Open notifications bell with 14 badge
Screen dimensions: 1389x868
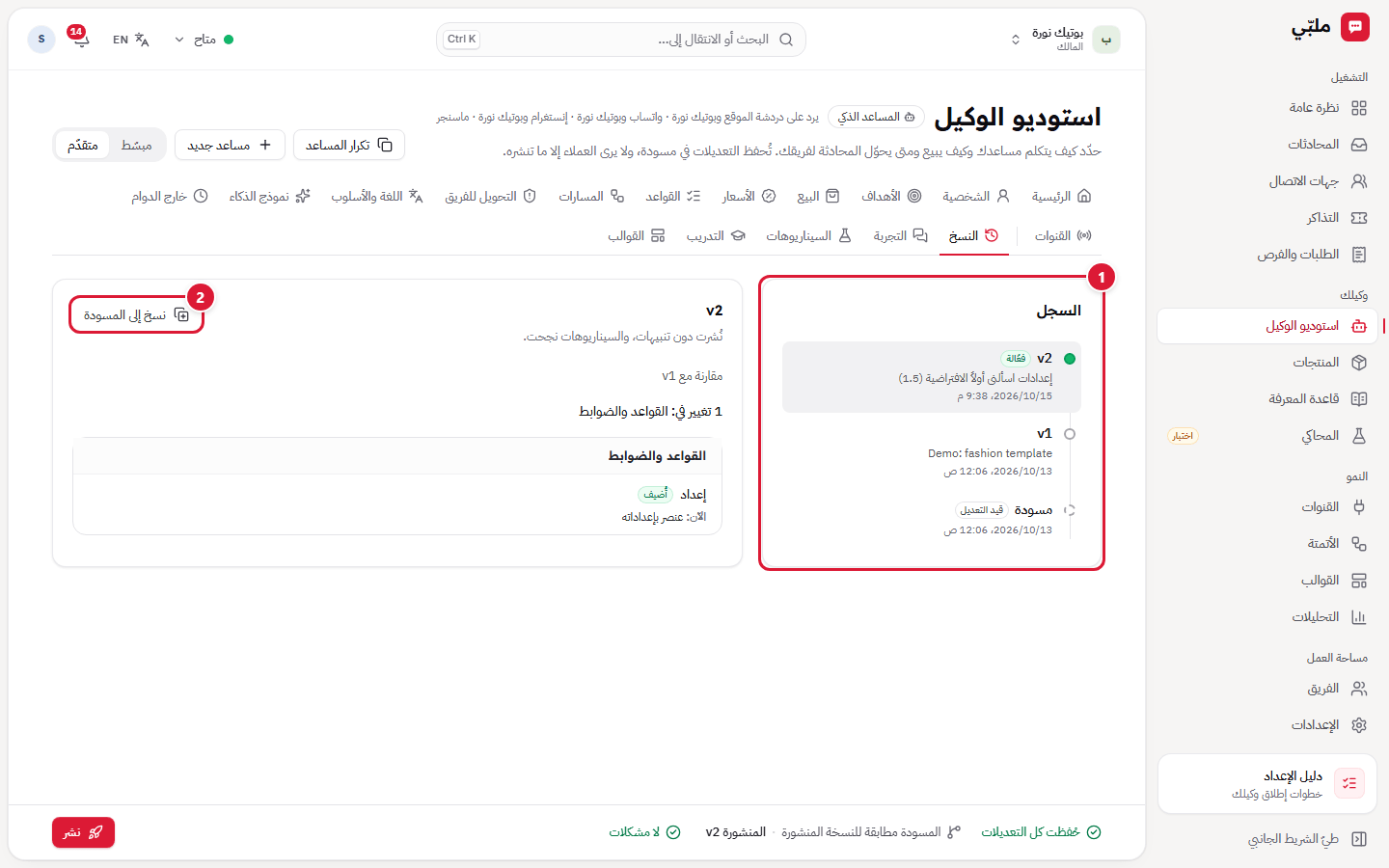(x=79, y=39)
